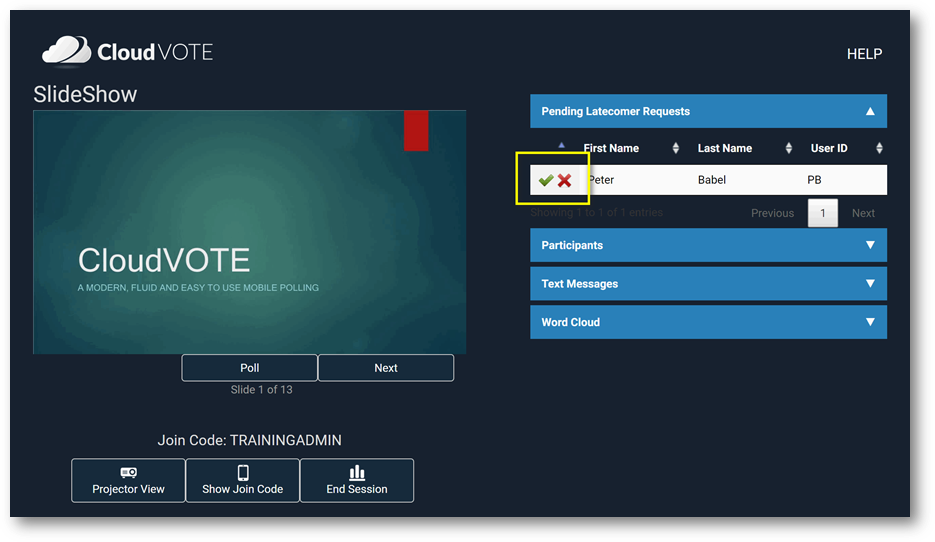Select the last name cell 'Babel'

pos(711,180)
